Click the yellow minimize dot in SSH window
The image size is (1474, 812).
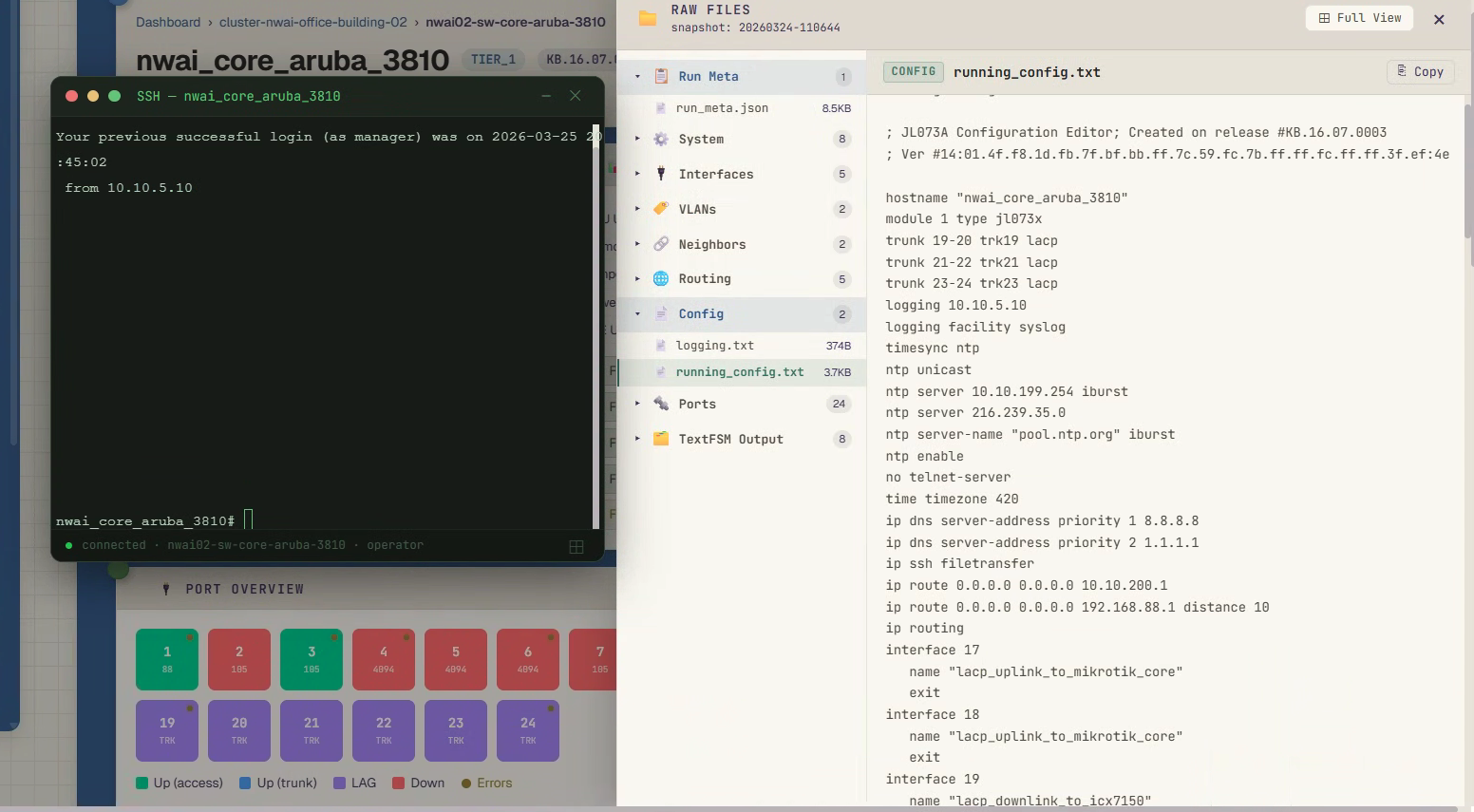point(93,96)
